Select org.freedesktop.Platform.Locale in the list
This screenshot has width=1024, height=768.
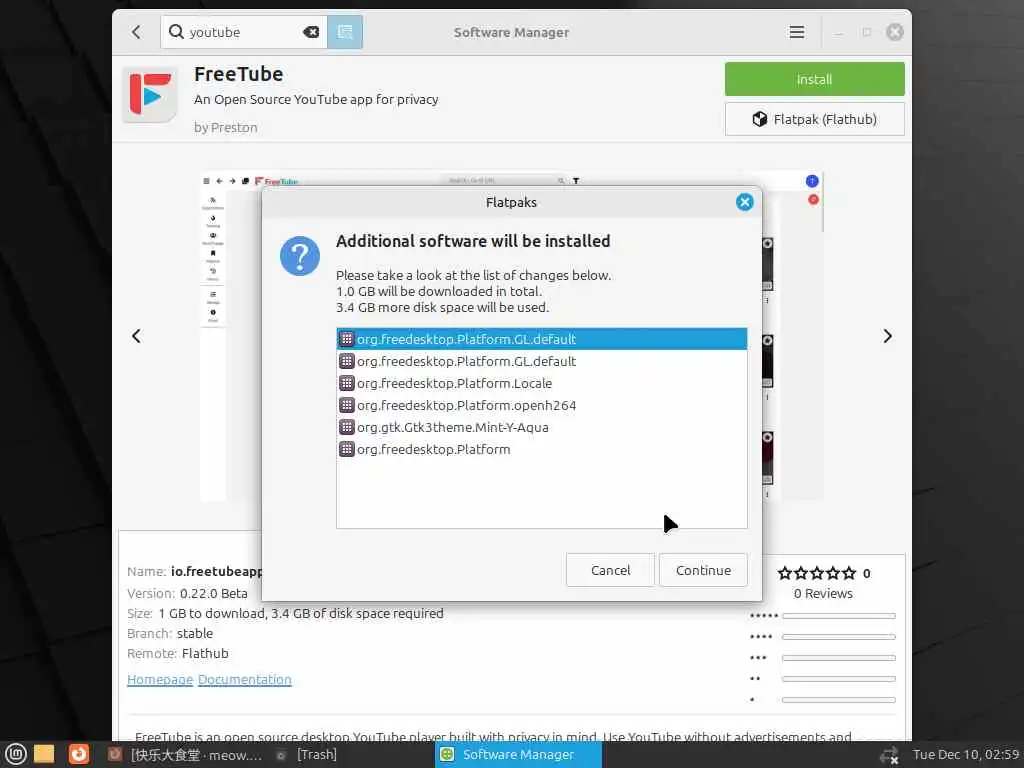(x=541, y=383)
